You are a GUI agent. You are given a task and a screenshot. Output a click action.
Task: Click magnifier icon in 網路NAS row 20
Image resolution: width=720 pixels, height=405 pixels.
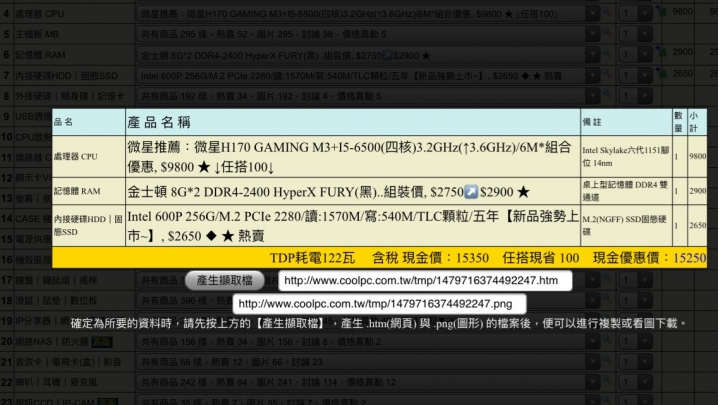[x=607, y=340]
